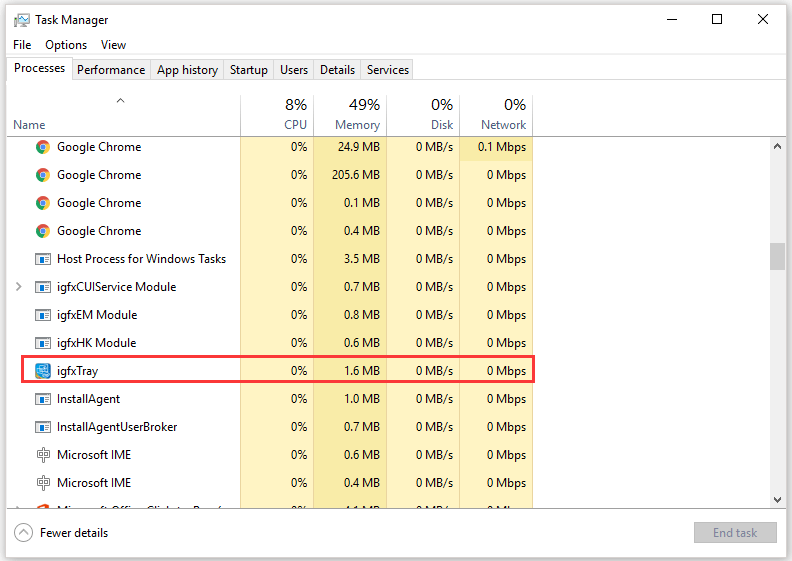This screenshot has height=561, width=792.
Task: Select the igfxHK Module process
Action: point(96,343)
